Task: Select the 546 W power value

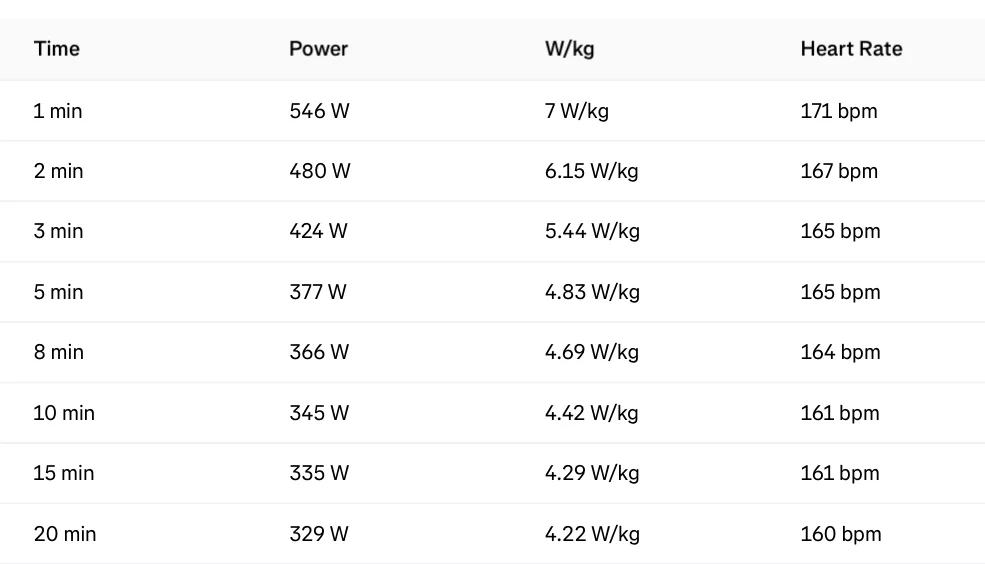Action: 319,111
